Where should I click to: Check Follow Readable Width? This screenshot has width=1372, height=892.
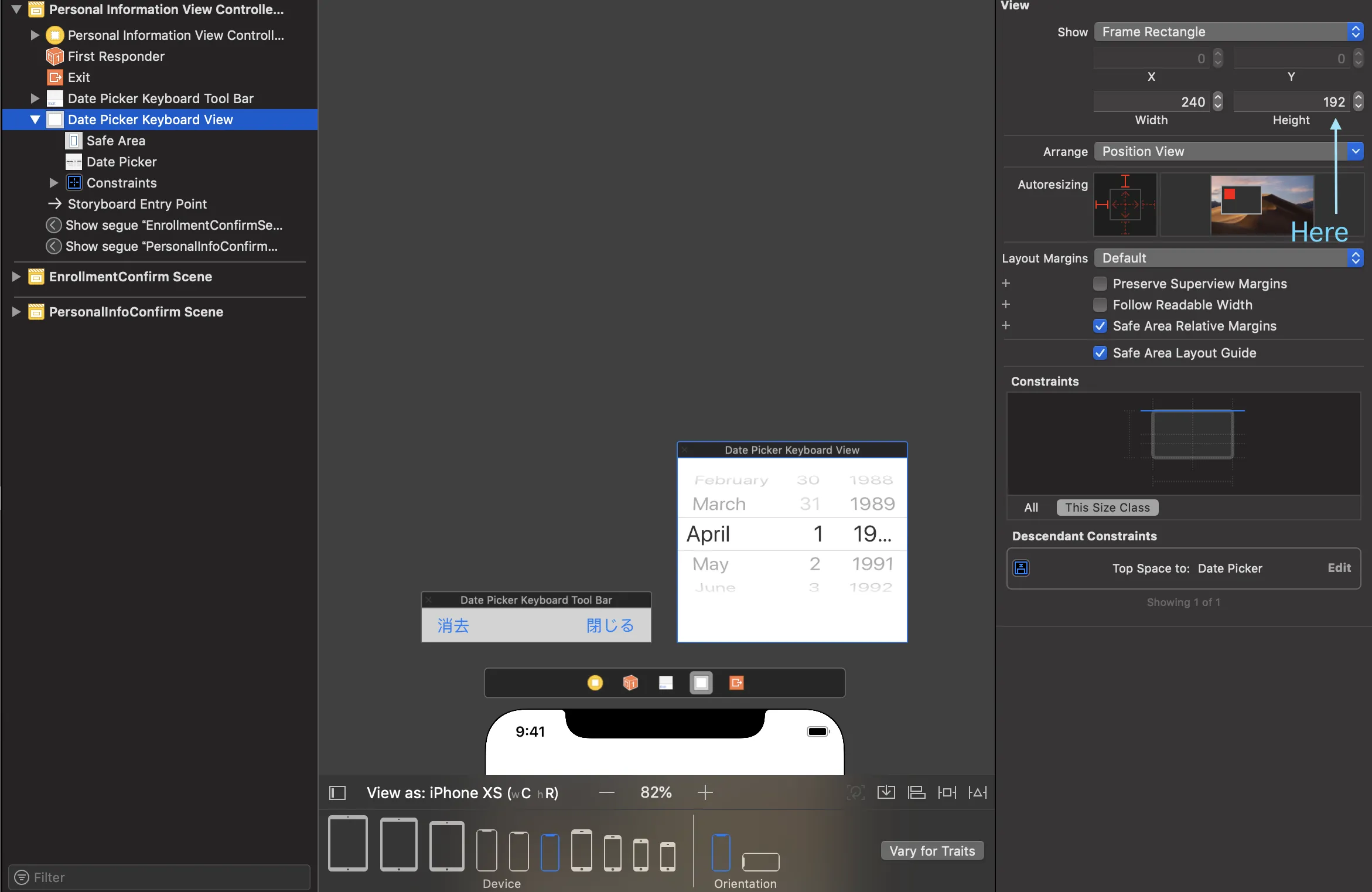click(x=1100, y=305)
